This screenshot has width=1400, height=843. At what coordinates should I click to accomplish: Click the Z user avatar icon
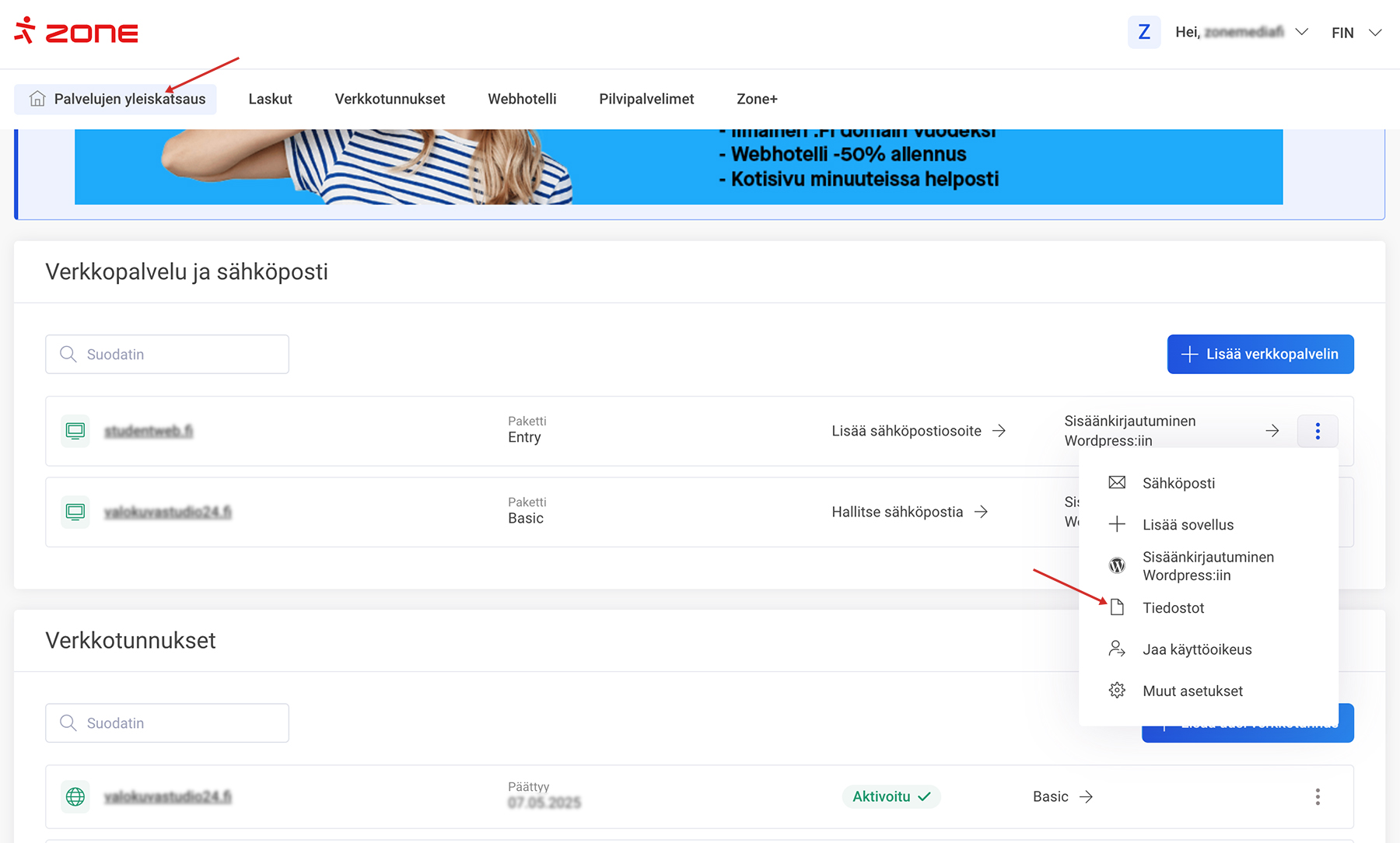pyautogui.click(x=1143, y=32)
